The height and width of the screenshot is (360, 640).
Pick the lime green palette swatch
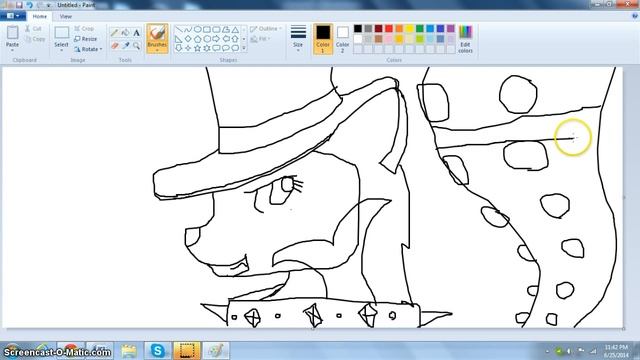point(420,39)
